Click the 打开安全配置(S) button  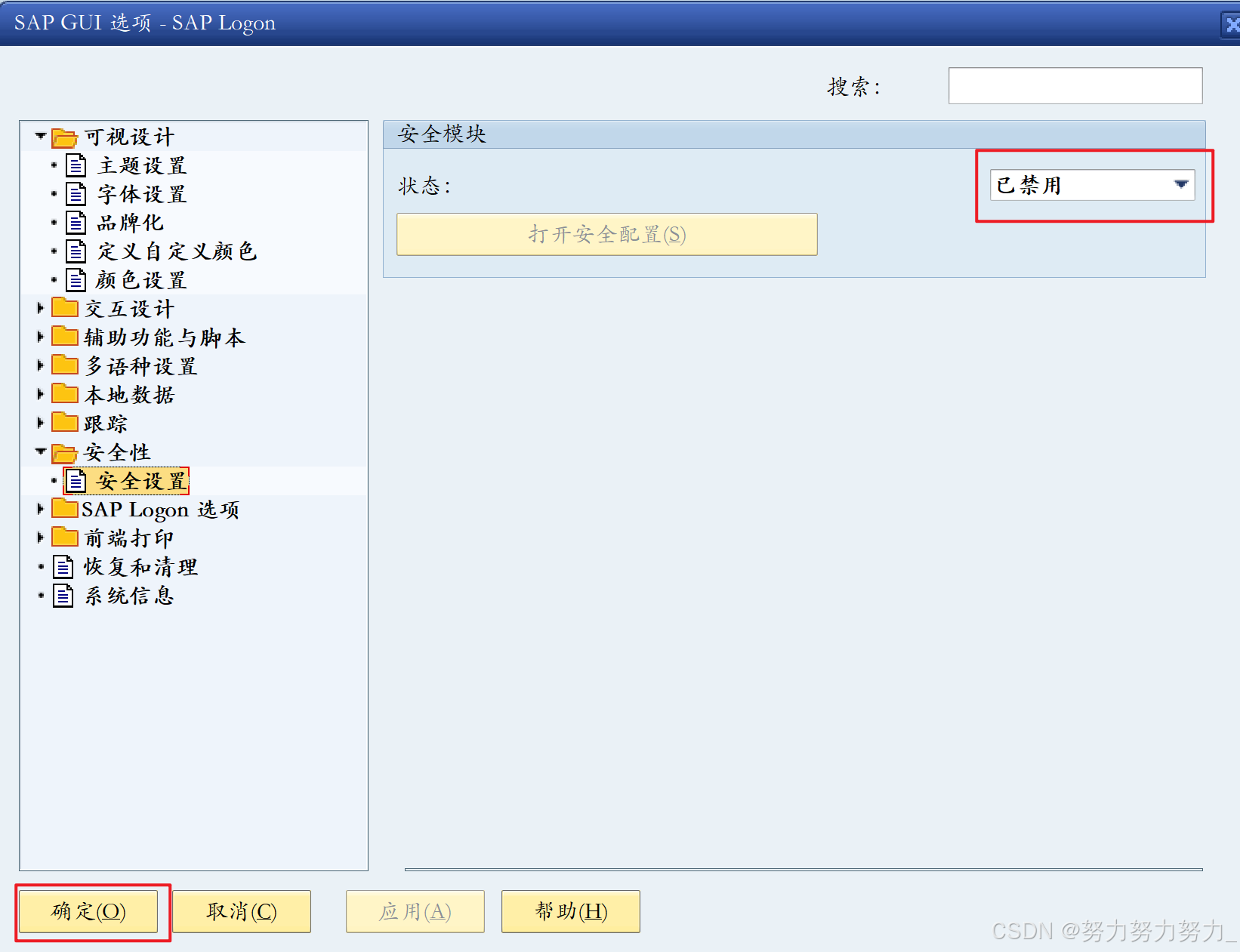coord(607,234)
